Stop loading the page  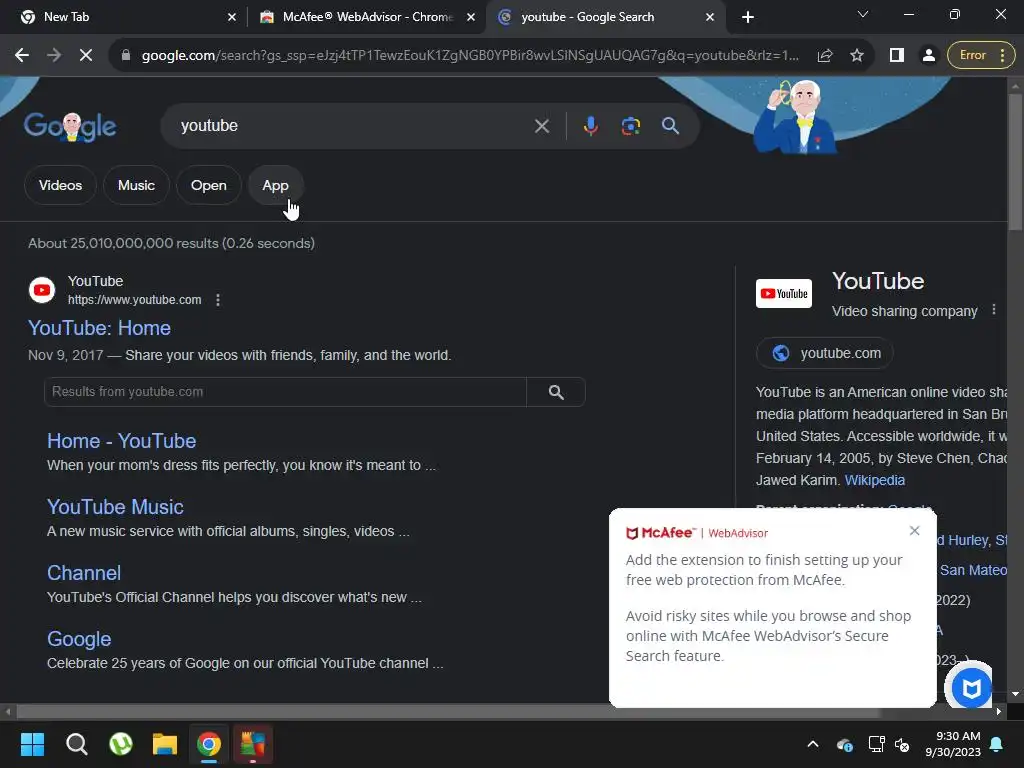[86, 56]
